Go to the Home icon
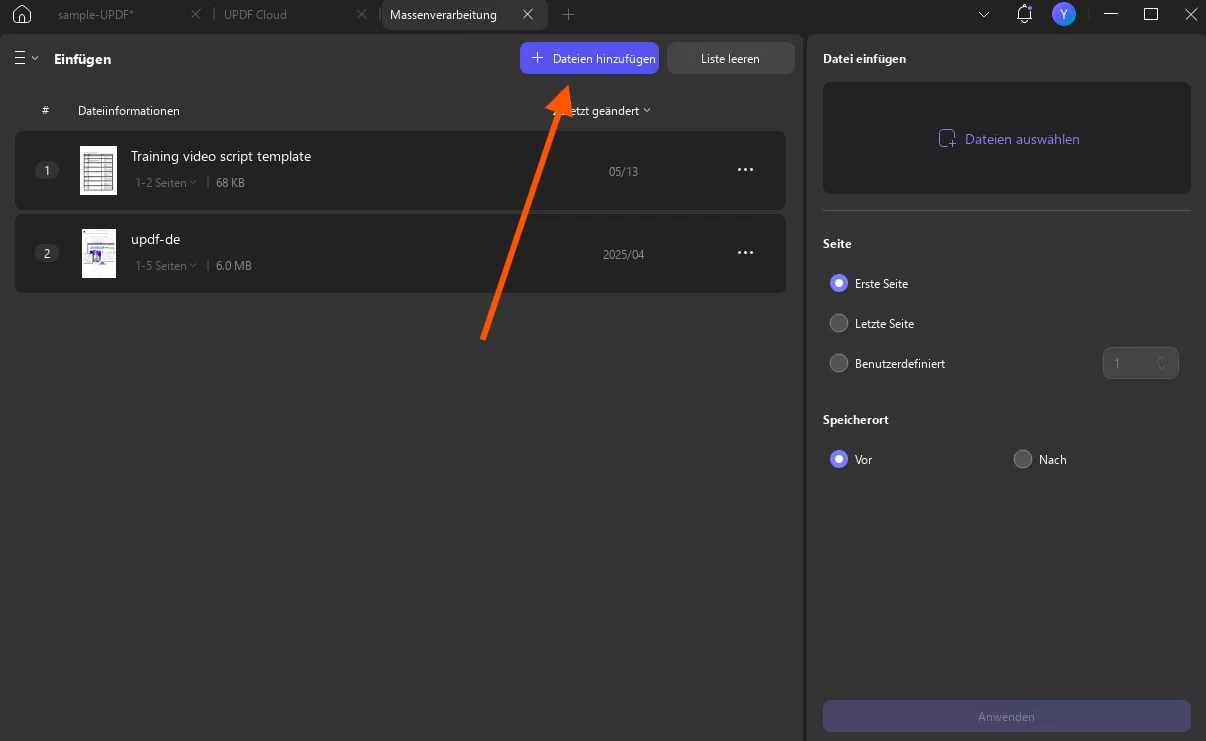This screenshot has width=1206, height=741. tap(22, 15)
